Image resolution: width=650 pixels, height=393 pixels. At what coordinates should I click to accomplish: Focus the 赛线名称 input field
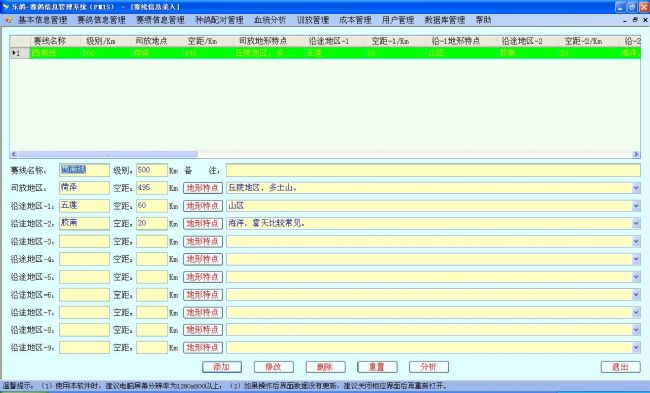tap(84, 170)
